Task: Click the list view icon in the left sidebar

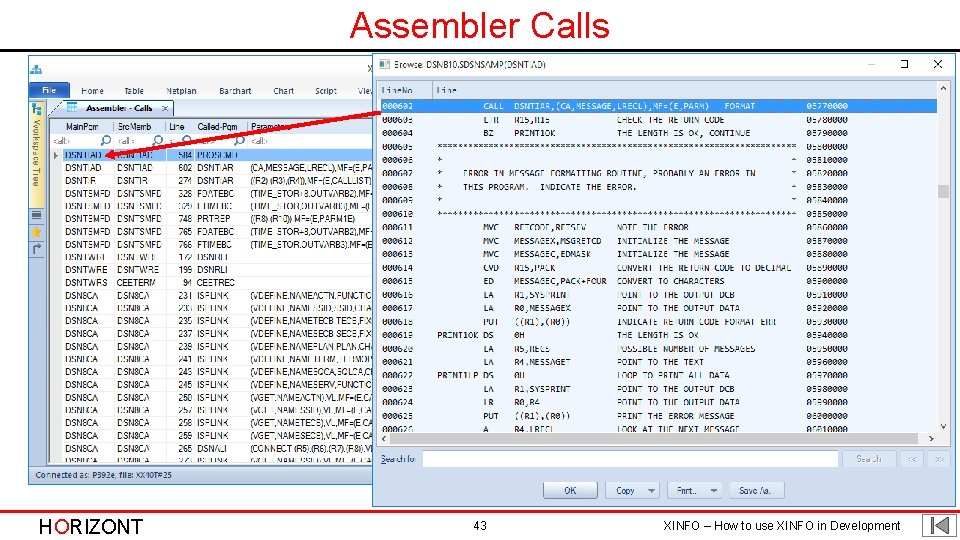Action: (x=37, y=215)
